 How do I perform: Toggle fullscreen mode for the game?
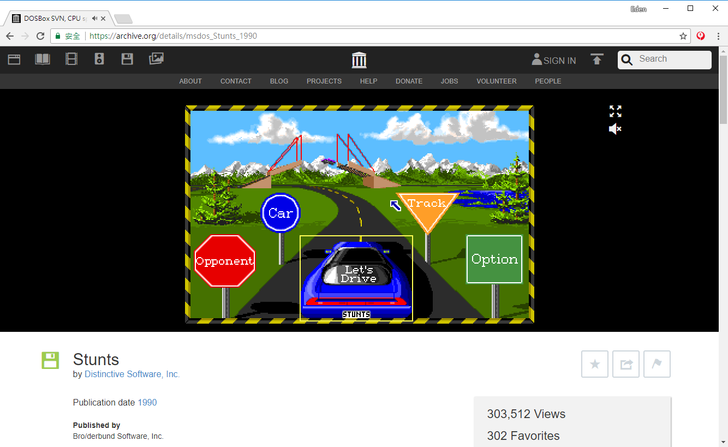coord(616,111)
